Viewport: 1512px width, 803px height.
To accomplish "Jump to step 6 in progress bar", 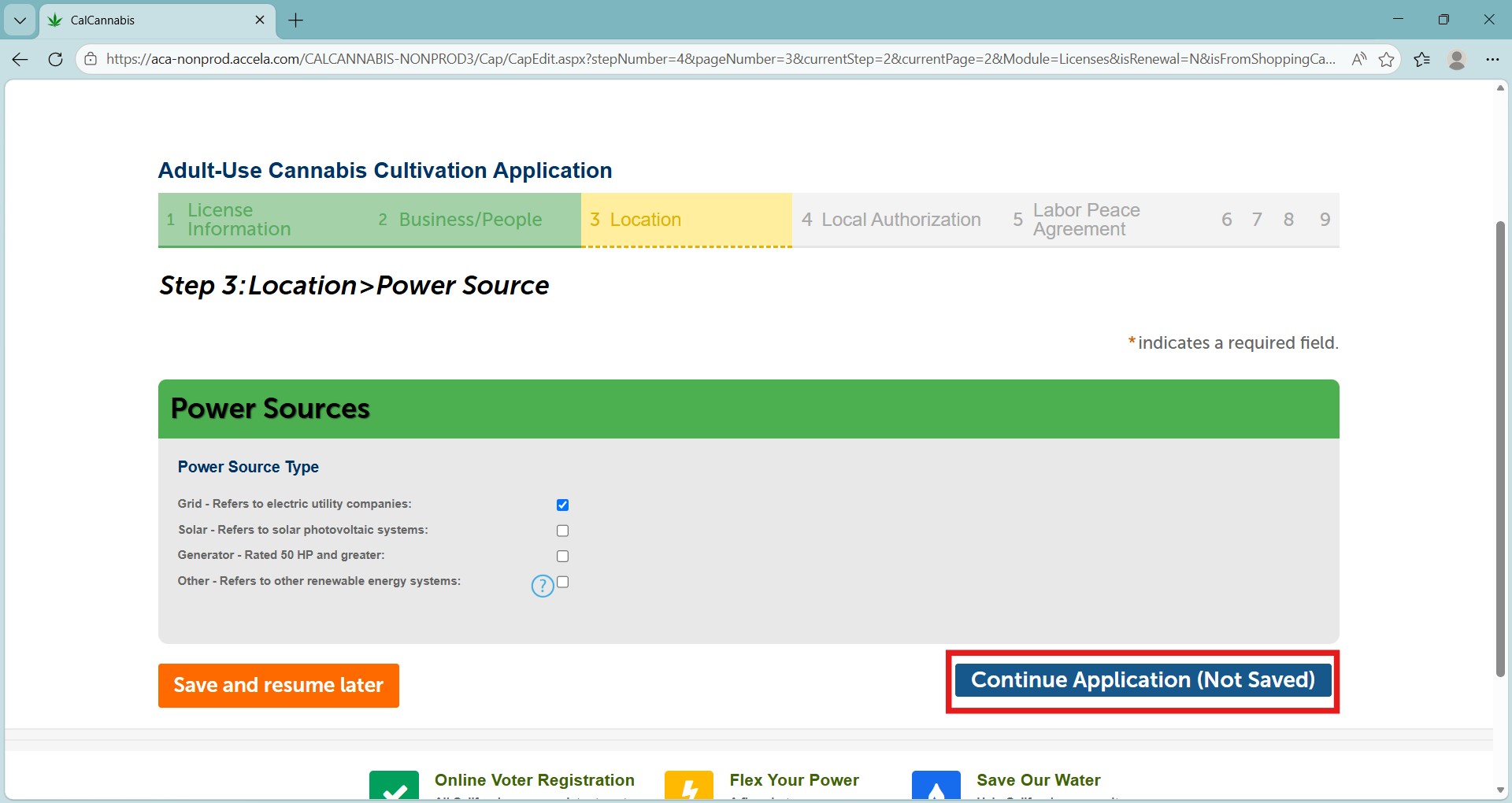I will point(1226,220).
